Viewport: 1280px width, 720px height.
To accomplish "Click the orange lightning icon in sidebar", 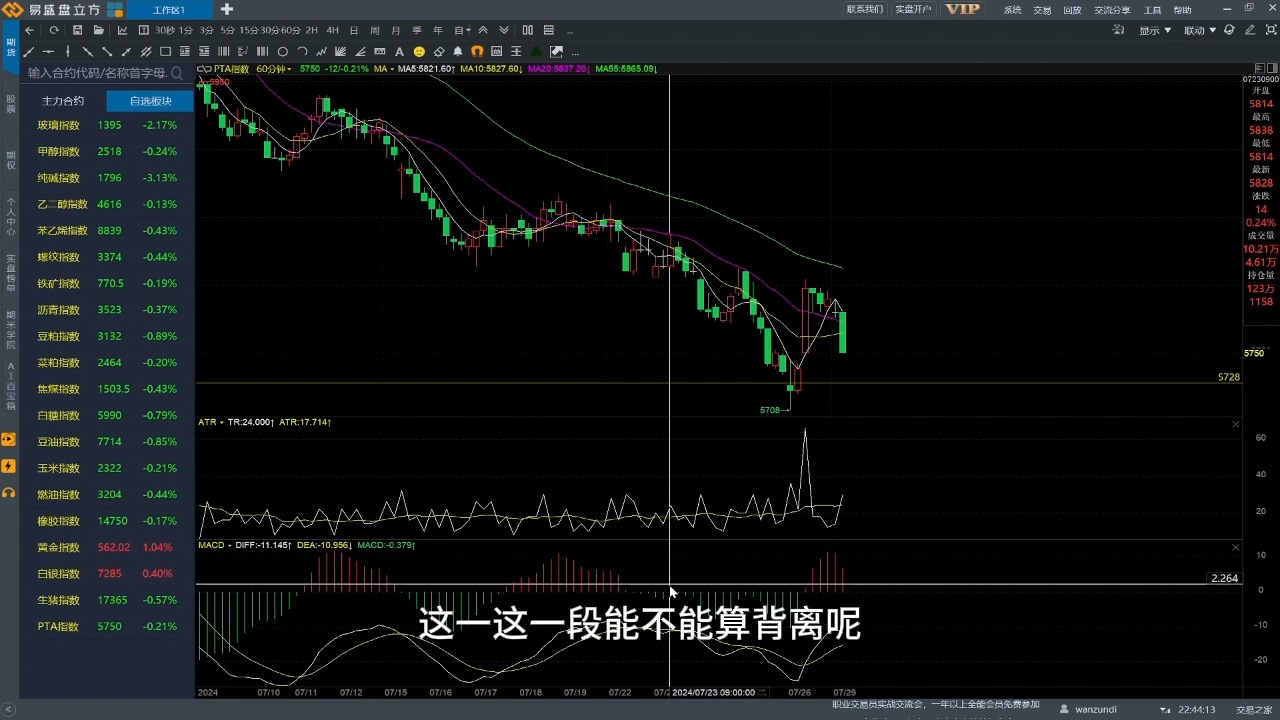I will [9, 466].
